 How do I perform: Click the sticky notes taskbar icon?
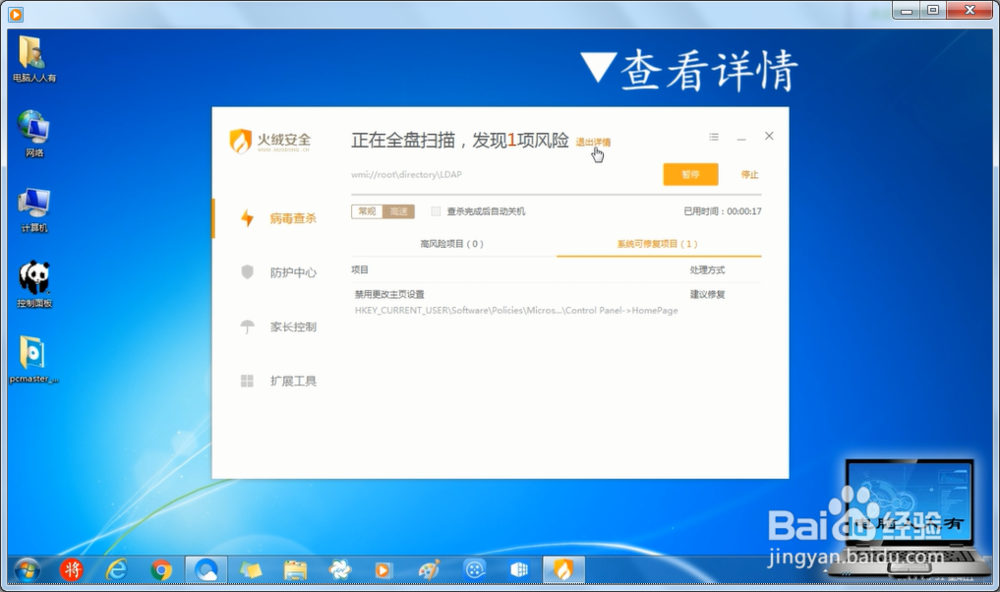[251, 570]
